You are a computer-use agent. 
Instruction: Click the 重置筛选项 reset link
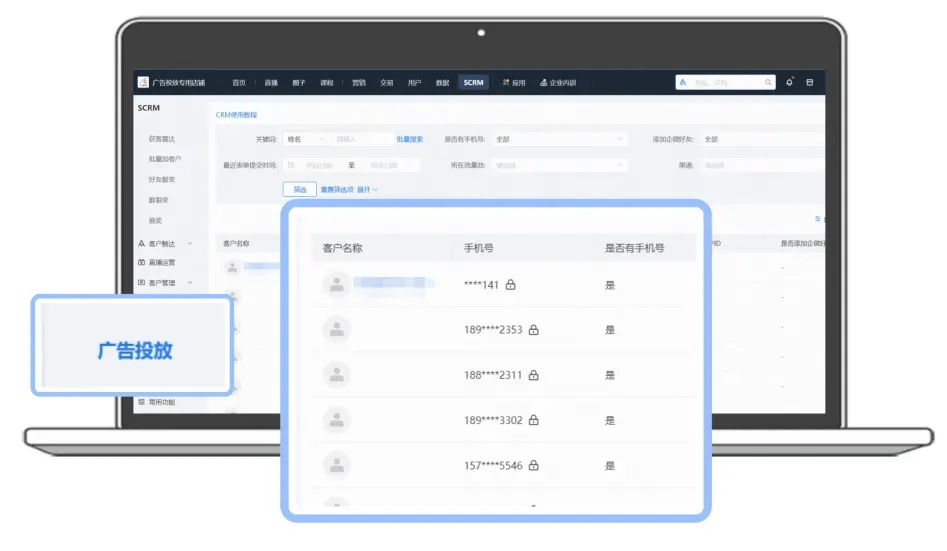pyautogui.click(x=337, y=190)
